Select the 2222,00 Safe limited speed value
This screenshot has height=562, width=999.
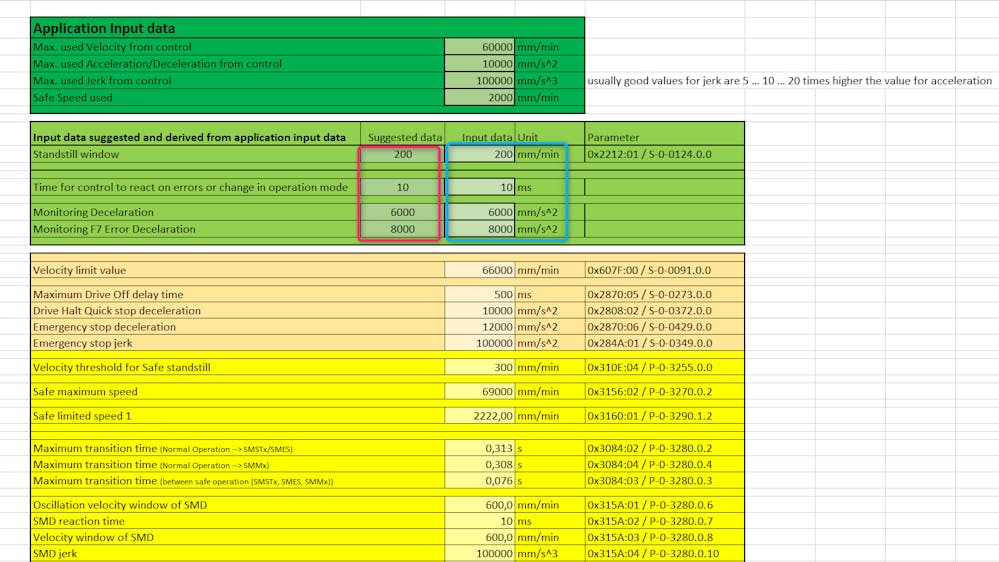479,416
